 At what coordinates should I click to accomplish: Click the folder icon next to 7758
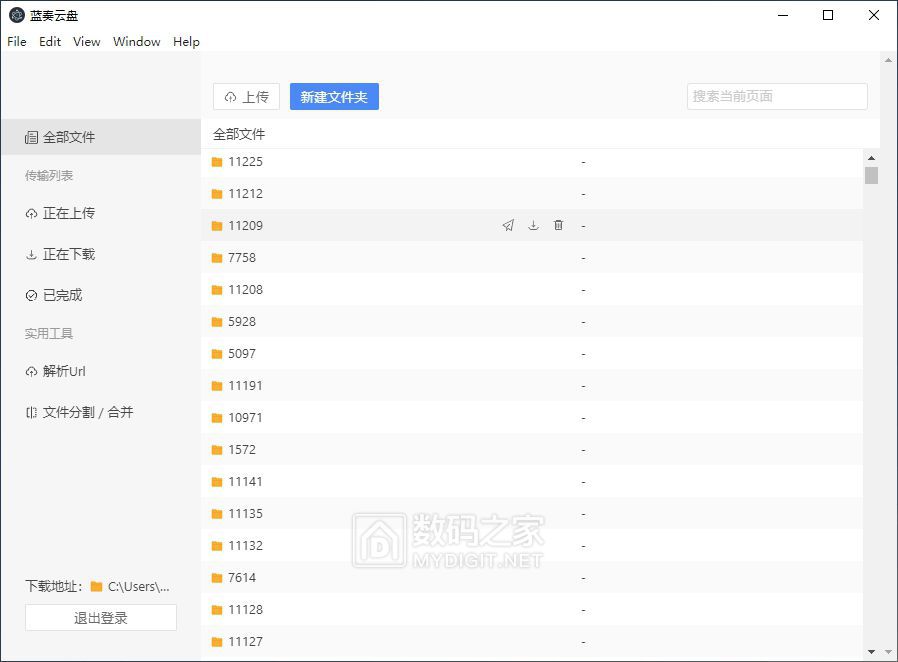pyautogui.click(x=216, y=257)
